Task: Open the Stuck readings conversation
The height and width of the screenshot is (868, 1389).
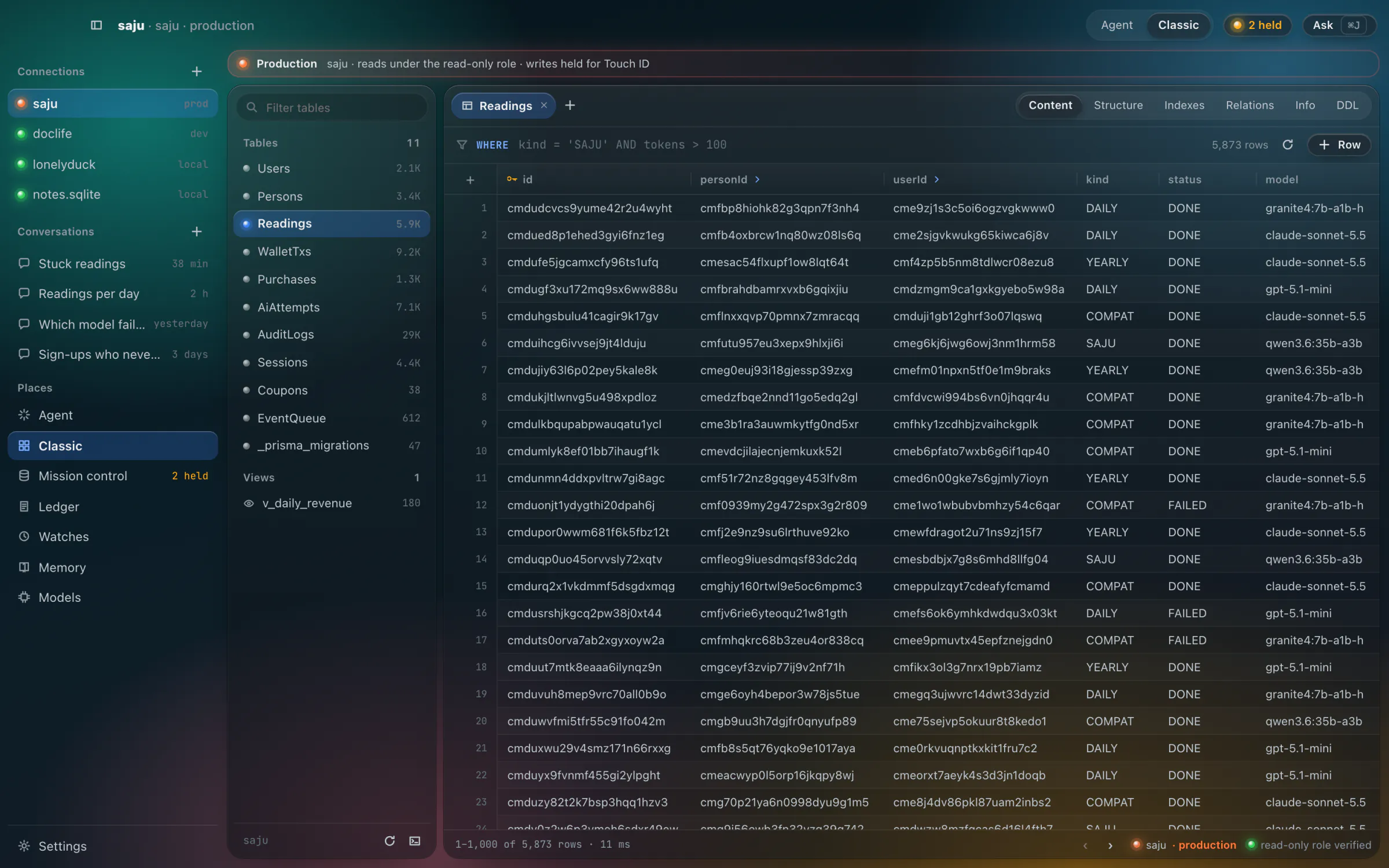Action: coord(113,263)
